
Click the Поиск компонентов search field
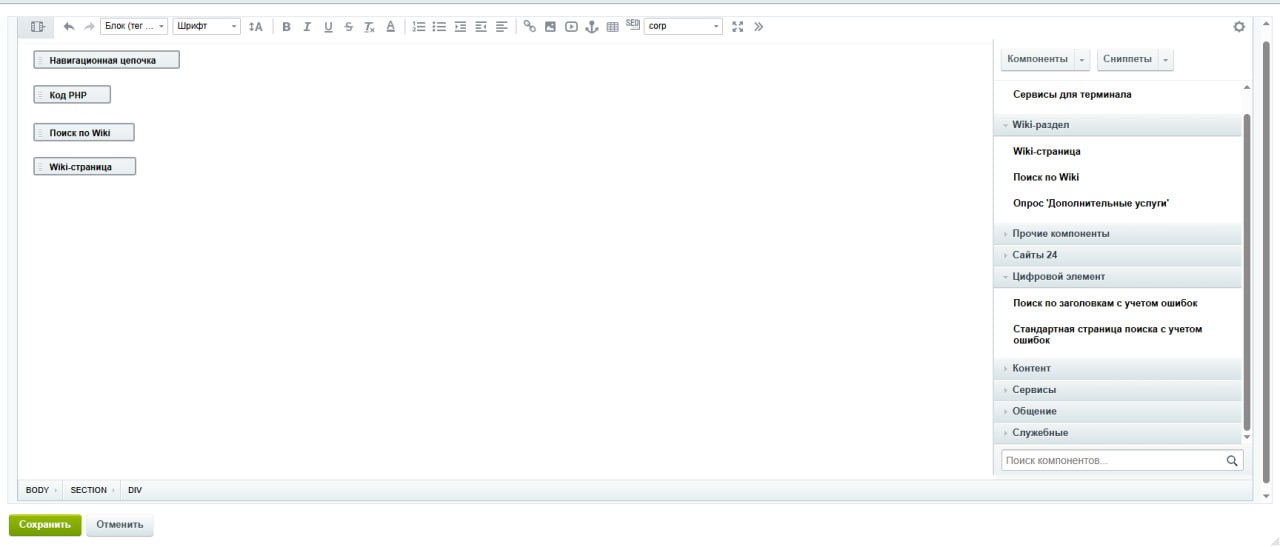click(1112, 461)
